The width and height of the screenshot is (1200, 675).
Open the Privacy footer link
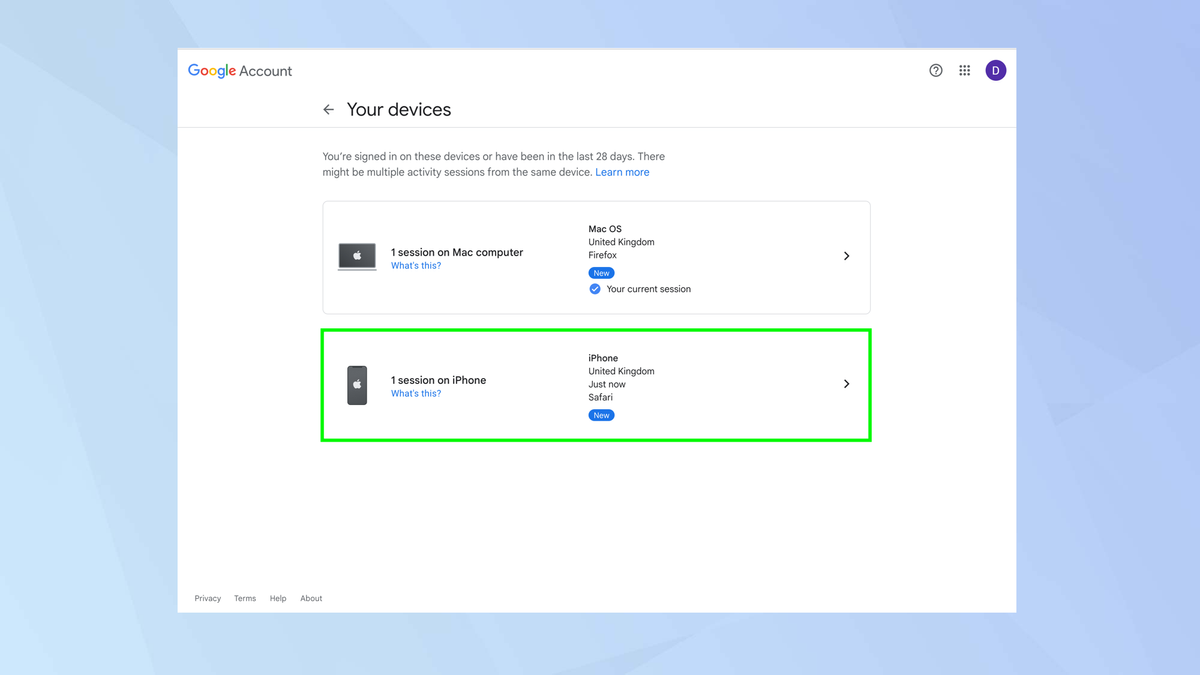pos(207,598)
